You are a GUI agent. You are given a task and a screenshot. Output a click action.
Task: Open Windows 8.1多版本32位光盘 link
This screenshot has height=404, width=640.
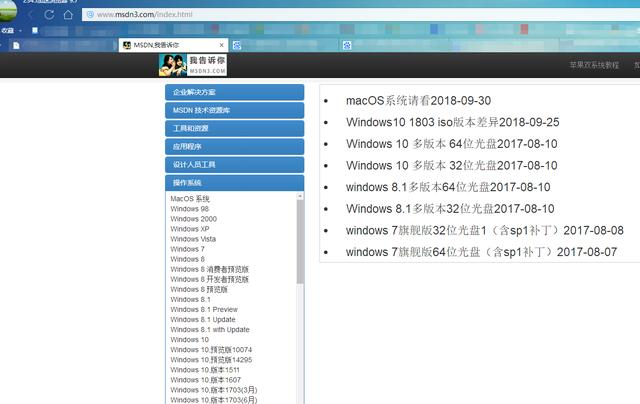[x=450, y=209]
